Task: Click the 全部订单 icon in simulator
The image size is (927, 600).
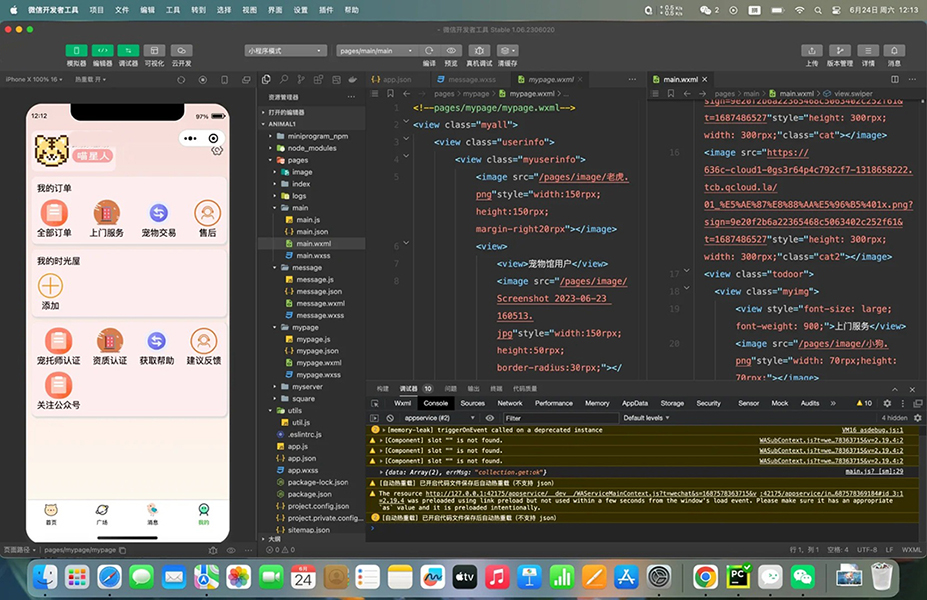Action: pyautogui.click(x=54, y=213)
